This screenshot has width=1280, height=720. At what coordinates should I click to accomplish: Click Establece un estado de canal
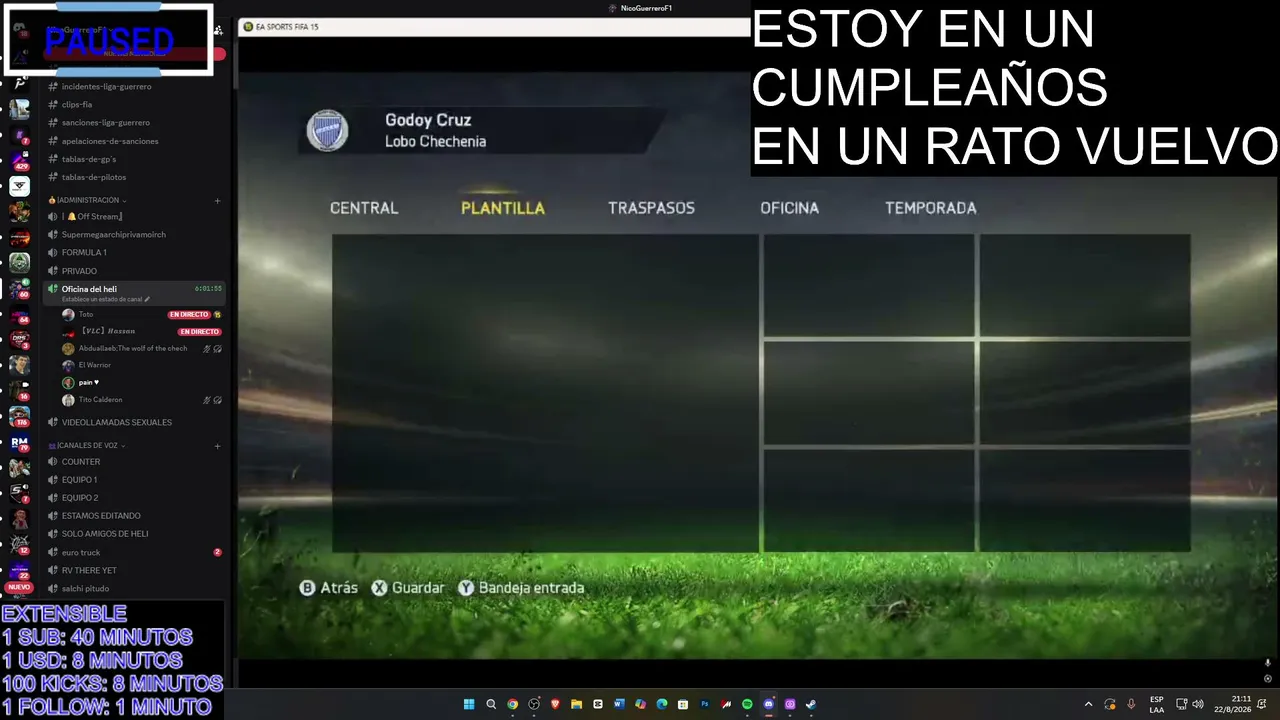102,299
